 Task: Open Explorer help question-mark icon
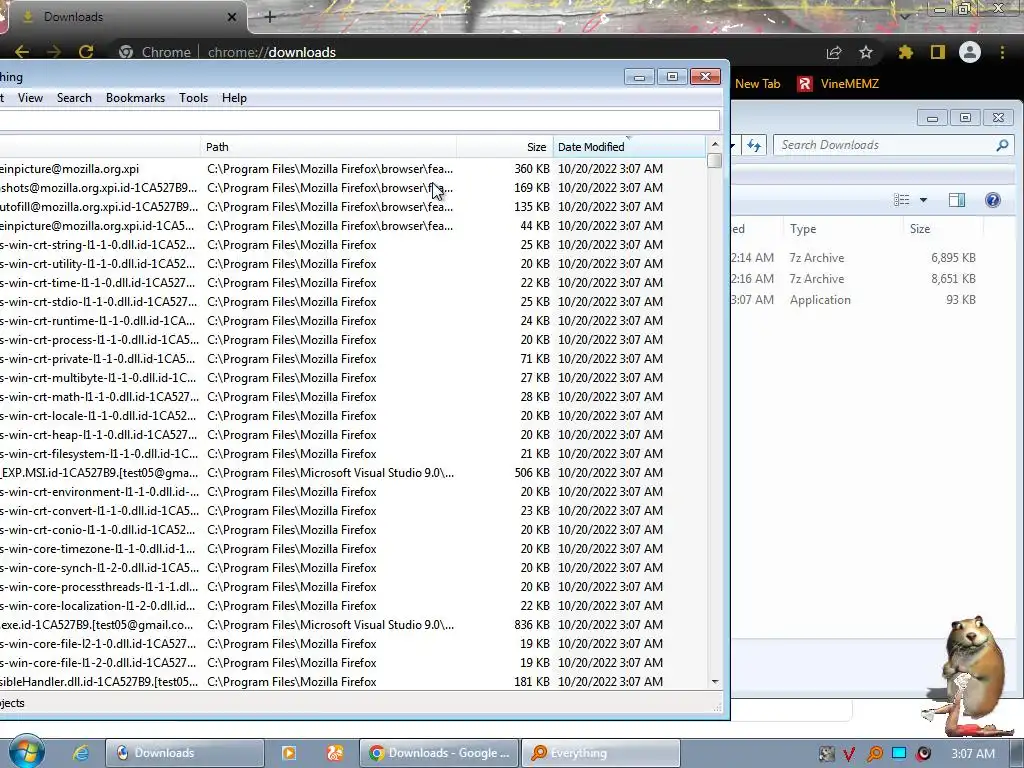[993, 200]
